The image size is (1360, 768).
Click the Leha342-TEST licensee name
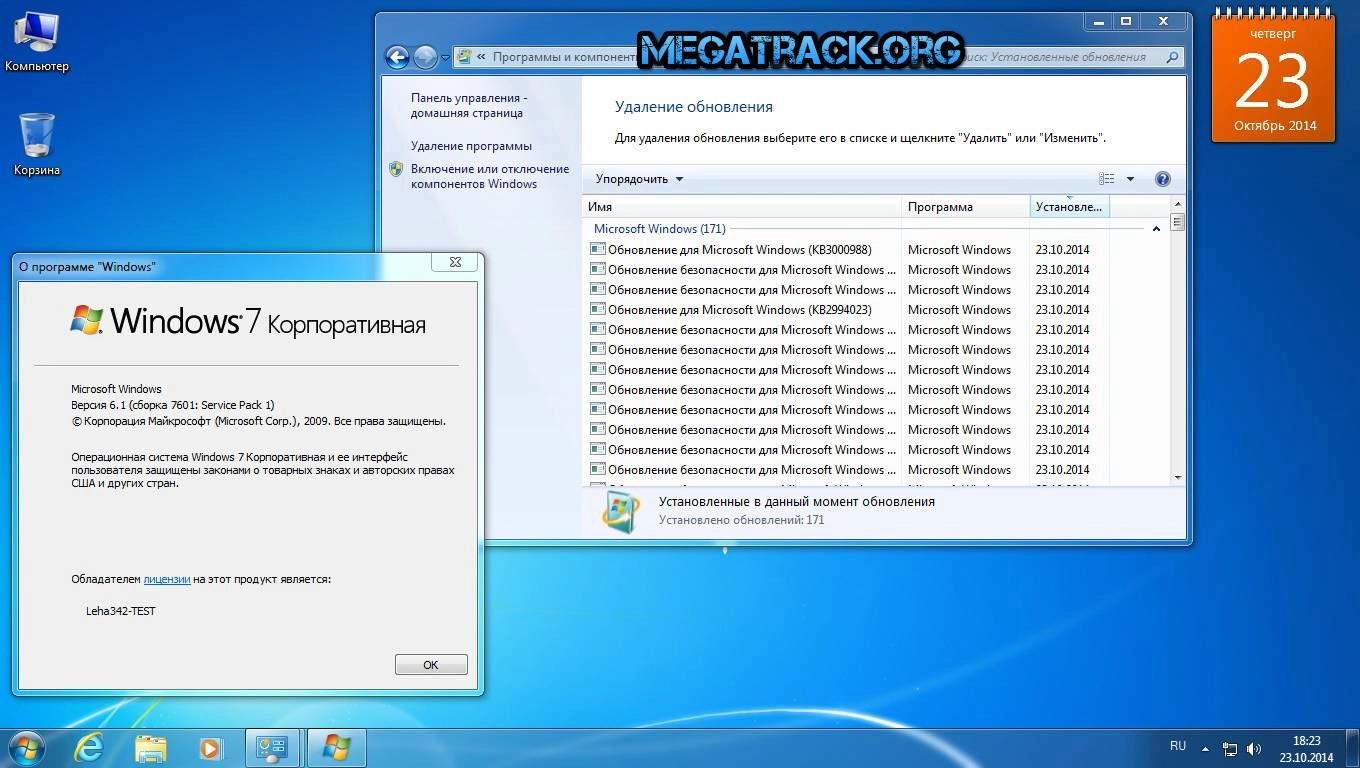(121, 611)
